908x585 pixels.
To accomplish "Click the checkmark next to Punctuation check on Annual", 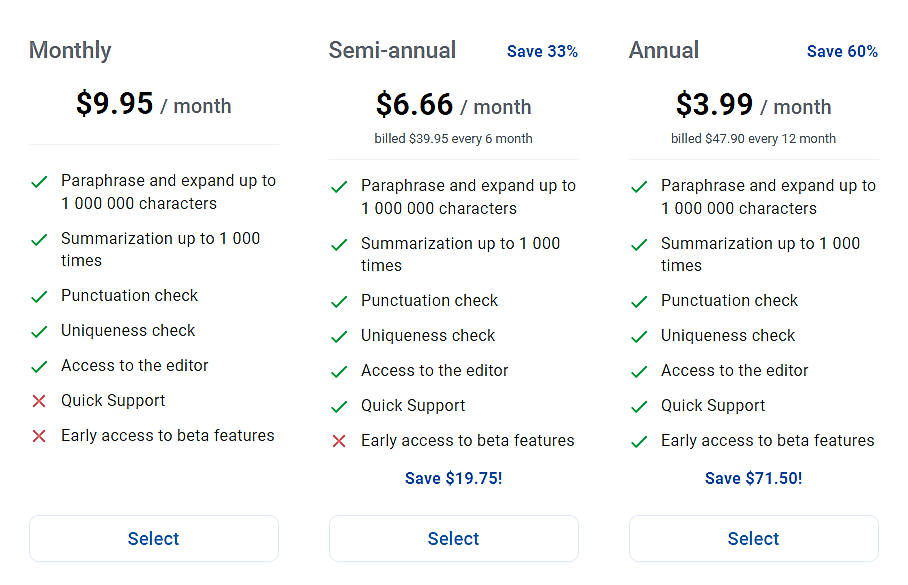I will point(639,300).
